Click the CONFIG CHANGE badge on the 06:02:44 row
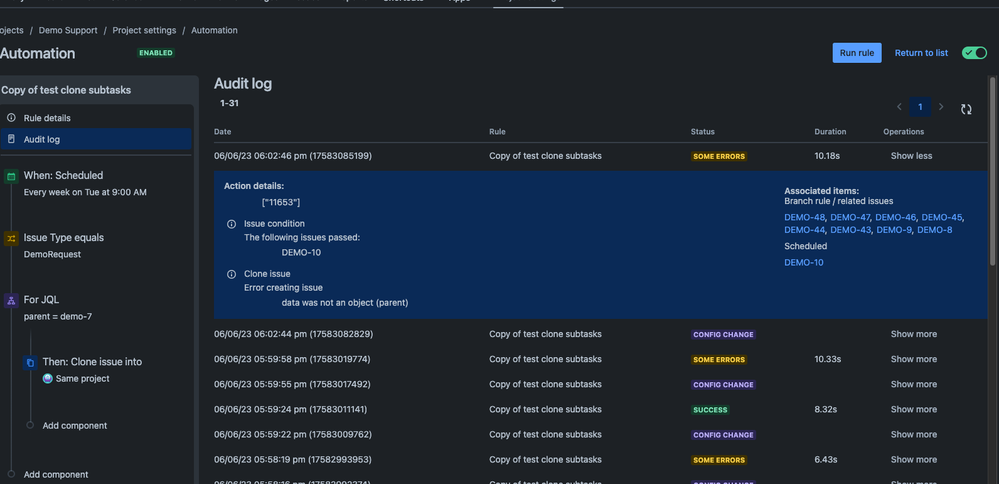The height and width of the screenshot is (484, 999). point(723,334)
